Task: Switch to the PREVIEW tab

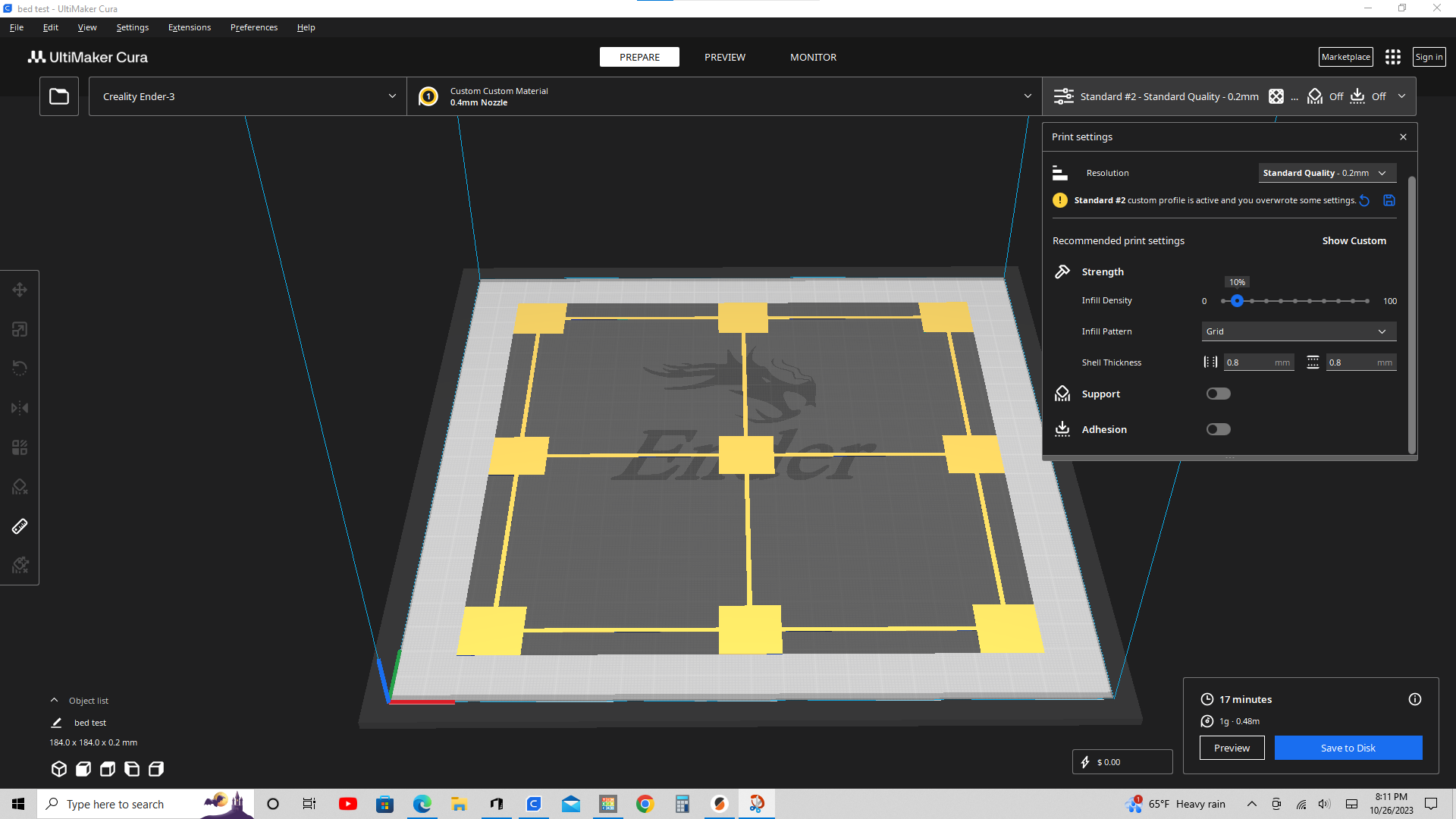Action: pyautogui.click(x=724, y=57)
